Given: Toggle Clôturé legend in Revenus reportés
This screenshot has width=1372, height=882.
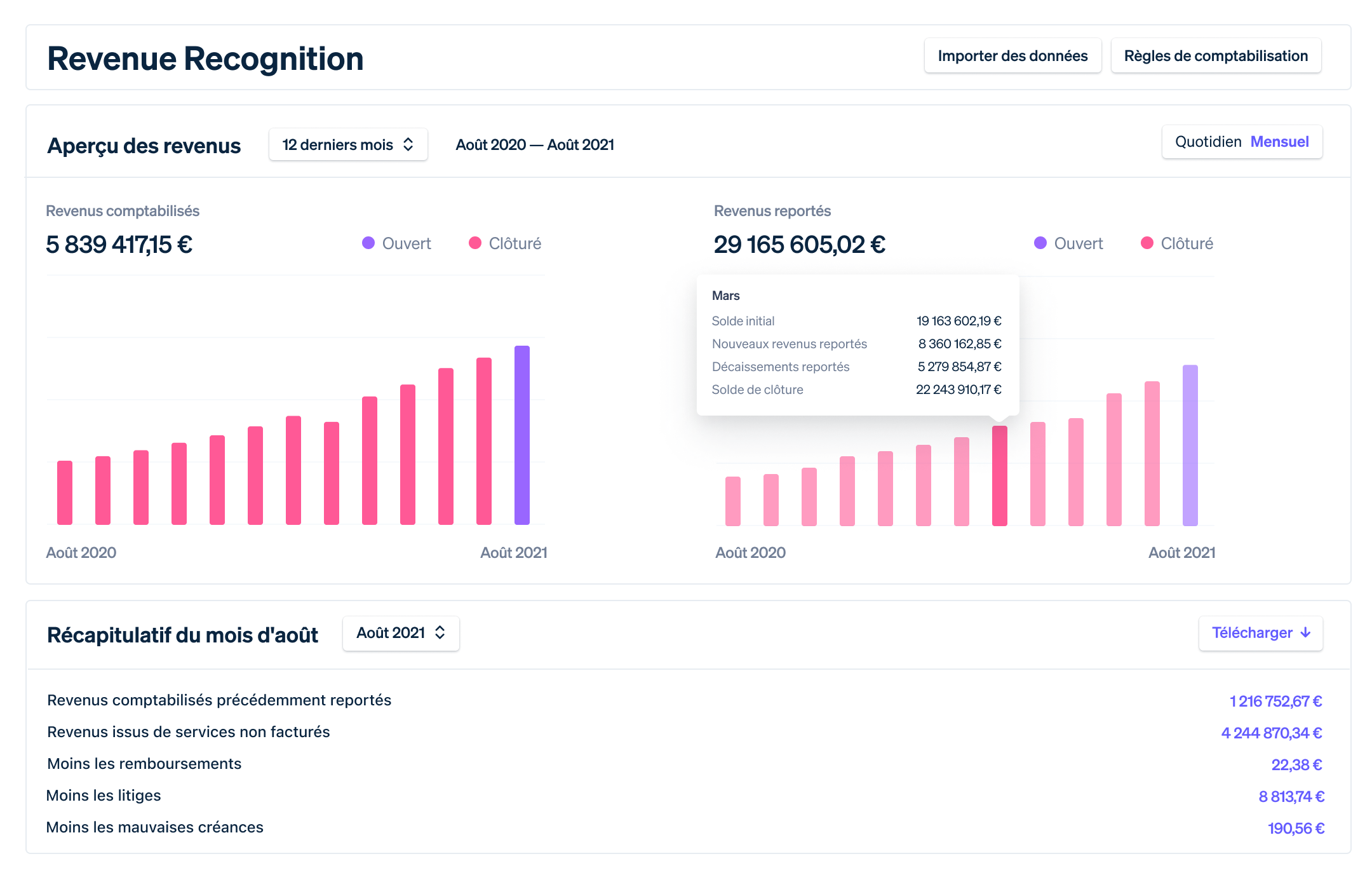Looking at the screenshot, I should point(1177,243).
